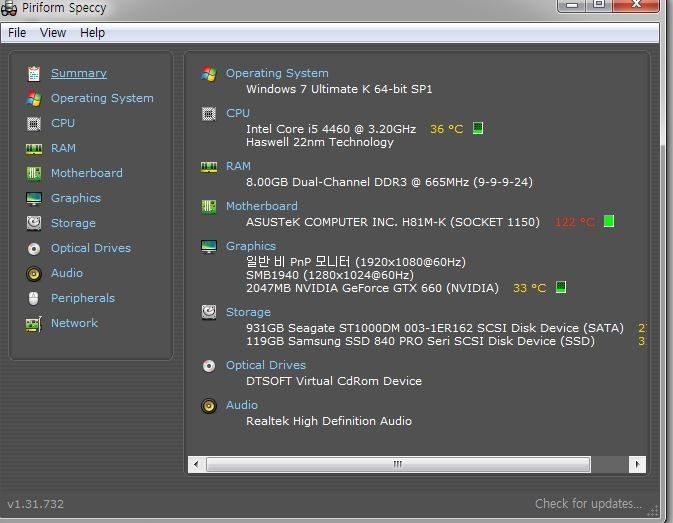Click the green GPU temperature status indicator
Screen dimensions: 673x523
[561, 287]
